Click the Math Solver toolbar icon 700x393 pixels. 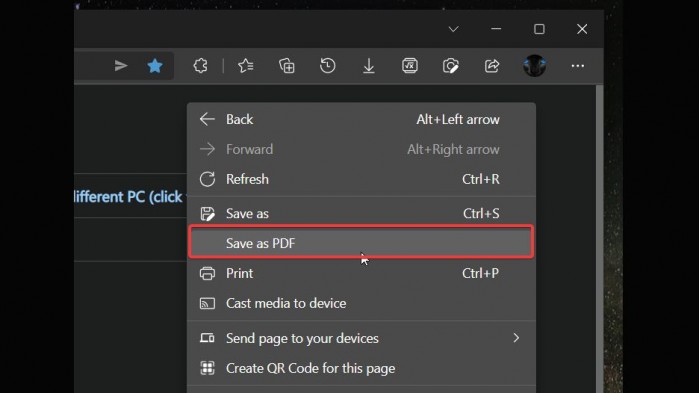click(410, 66)
